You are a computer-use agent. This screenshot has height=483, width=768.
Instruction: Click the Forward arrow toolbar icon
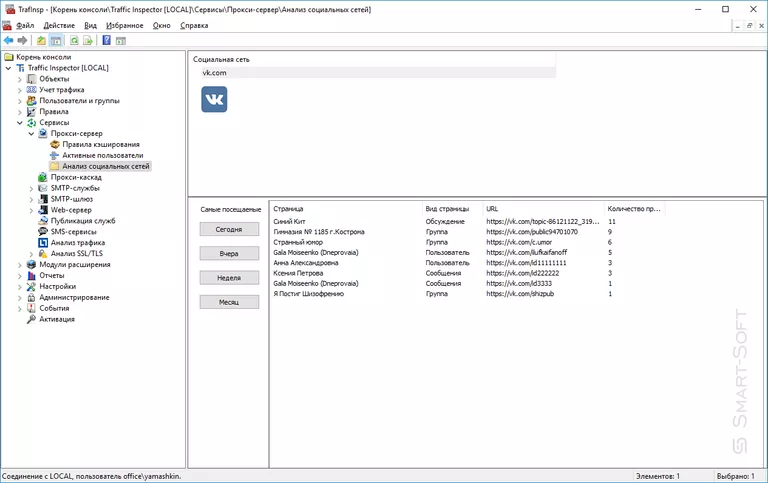coord(22,41)
